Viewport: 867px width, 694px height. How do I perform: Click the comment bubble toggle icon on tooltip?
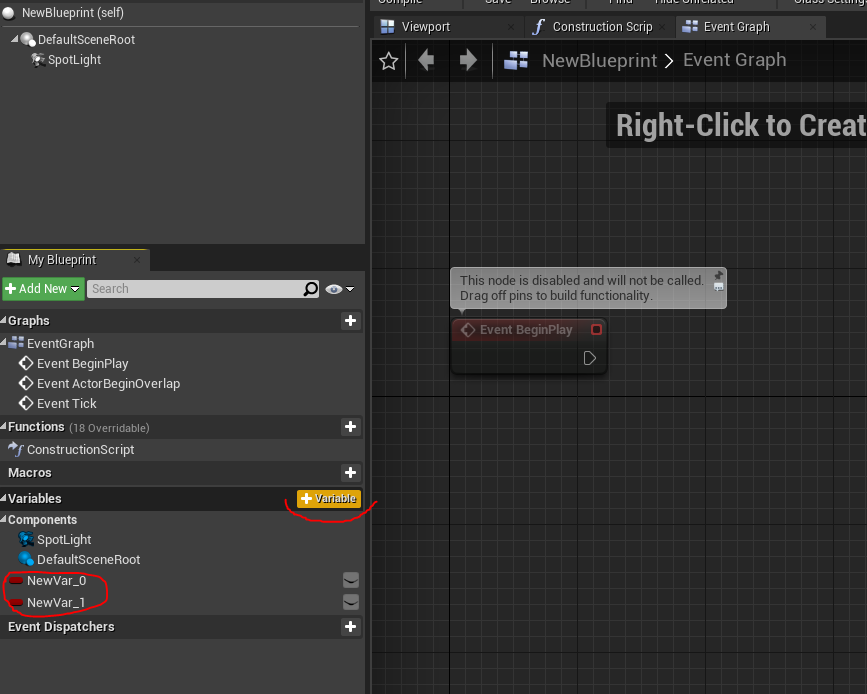[x=718, y=286]
